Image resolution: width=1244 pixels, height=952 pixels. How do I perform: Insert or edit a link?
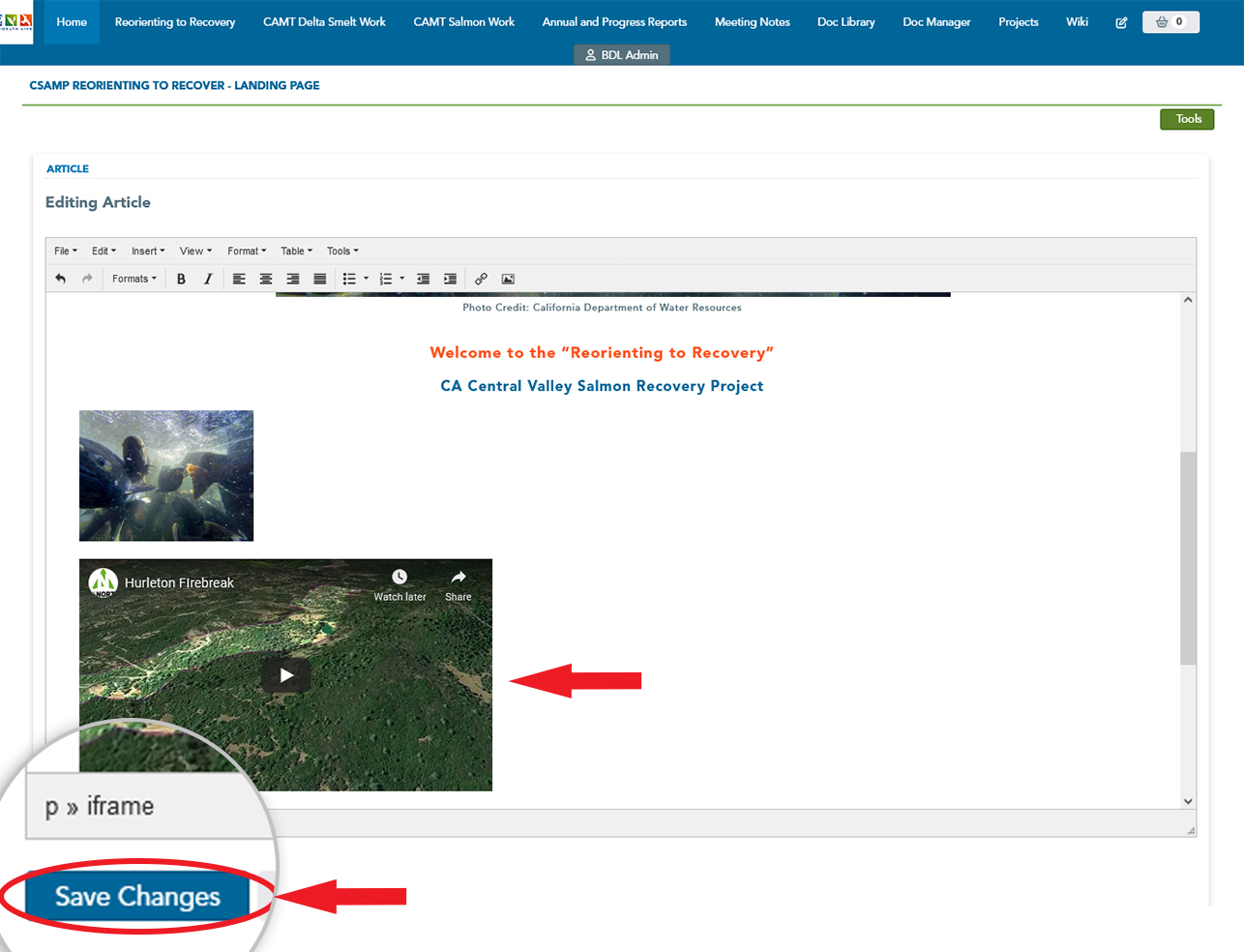(x=481, y=279)
